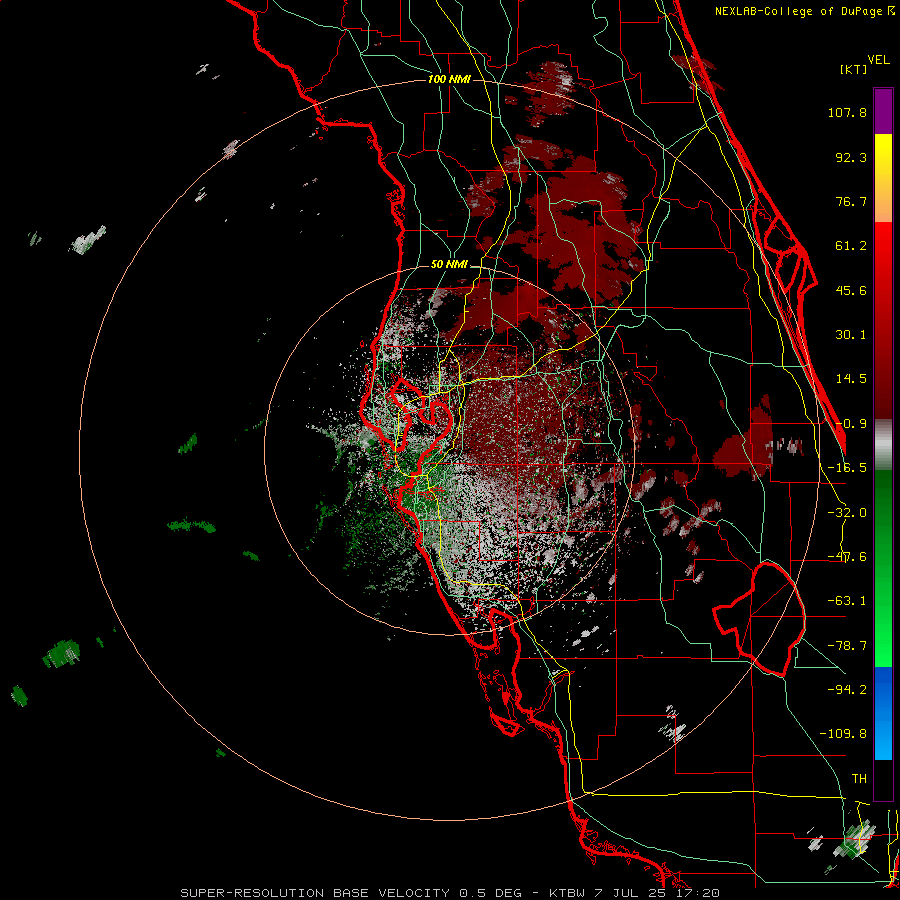Click the 14.5 velocity scale value
The width and height of the screenshot is (900, 900).
(851, 379)
